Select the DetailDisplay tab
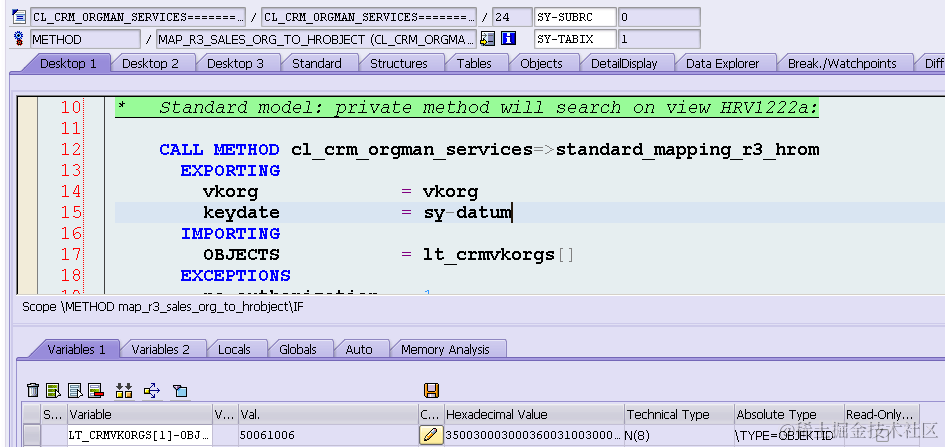945x447 pixels. [624, 63]
